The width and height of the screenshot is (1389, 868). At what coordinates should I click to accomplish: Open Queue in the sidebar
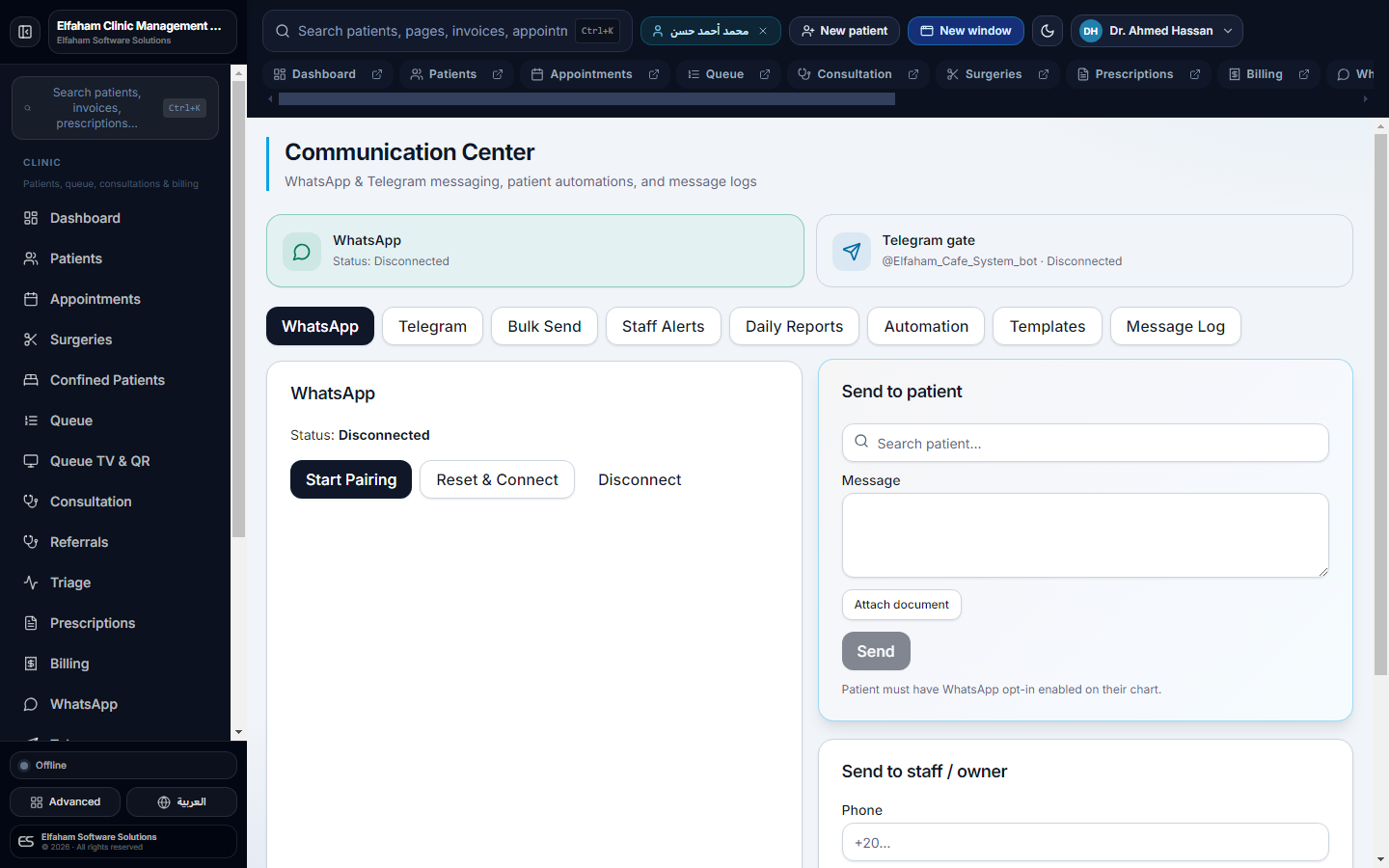(x=116, y=420)
